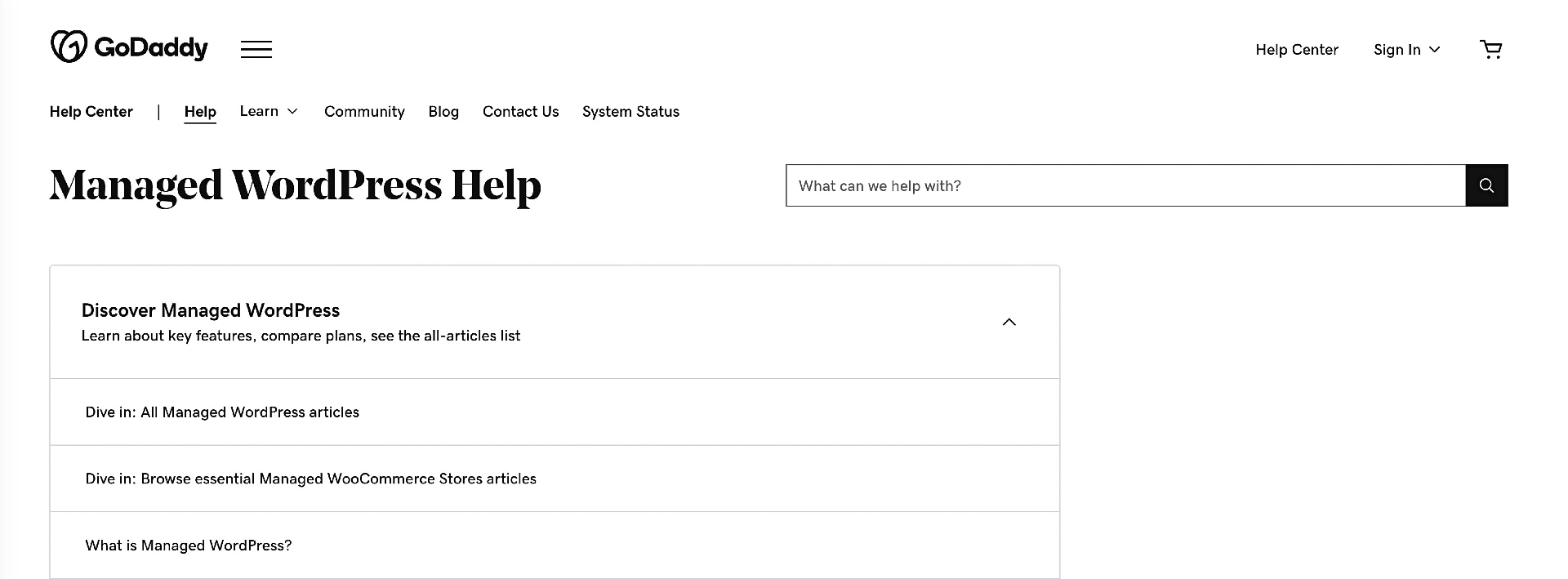The height and width of the screenshot is (579, 1568).
Task: Click the Help Center link in the header
Action: click(1296, 49)
